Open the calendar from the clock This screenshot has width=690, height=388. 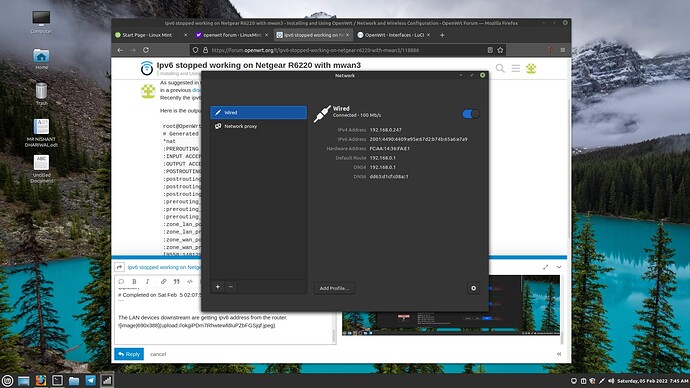pos(653,381)
